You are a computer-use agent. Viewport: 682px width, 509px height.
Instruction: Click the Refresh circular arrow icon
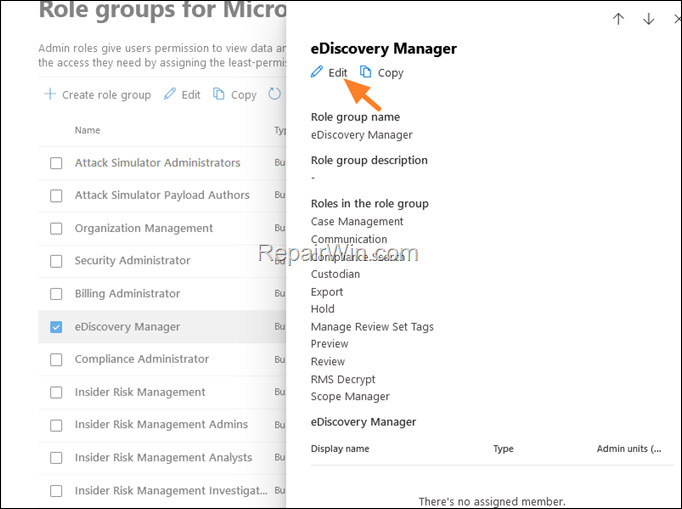click(274, 94)
